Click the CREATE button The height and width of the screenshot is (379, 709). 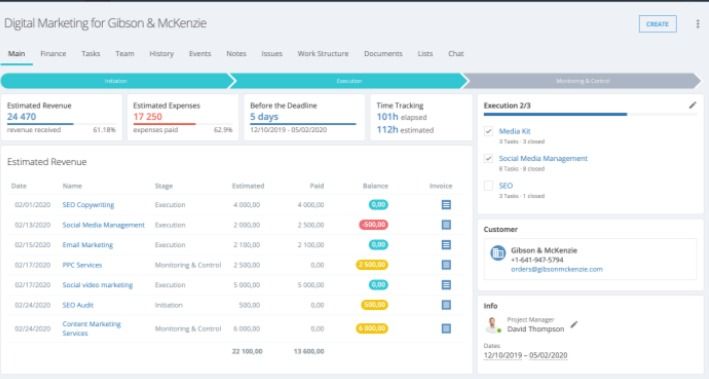657,24
